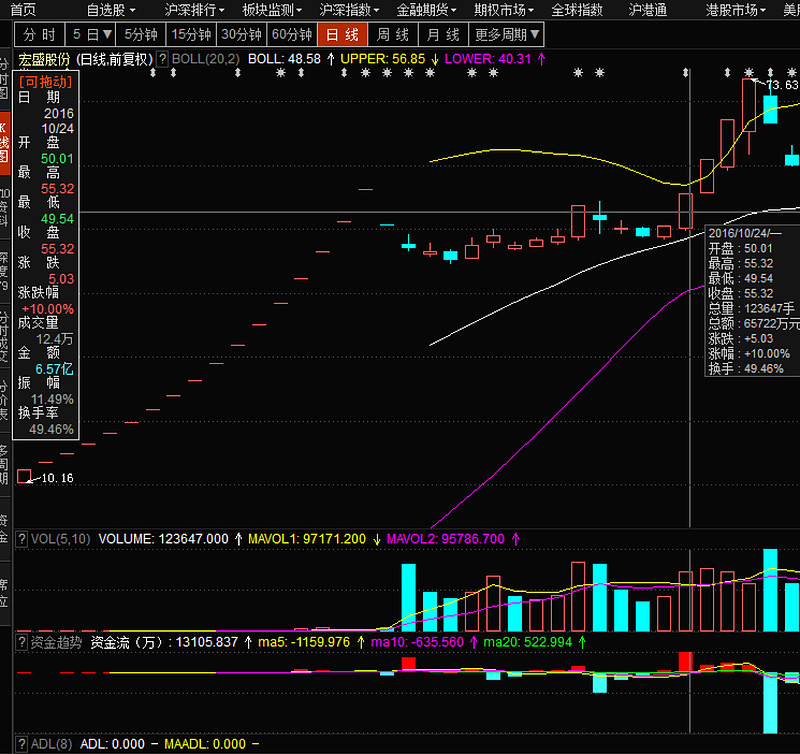Viewport: 800px width, 754px height.
Task: Click the 10.16 lowest price candle marker
Action: [24, 477]
